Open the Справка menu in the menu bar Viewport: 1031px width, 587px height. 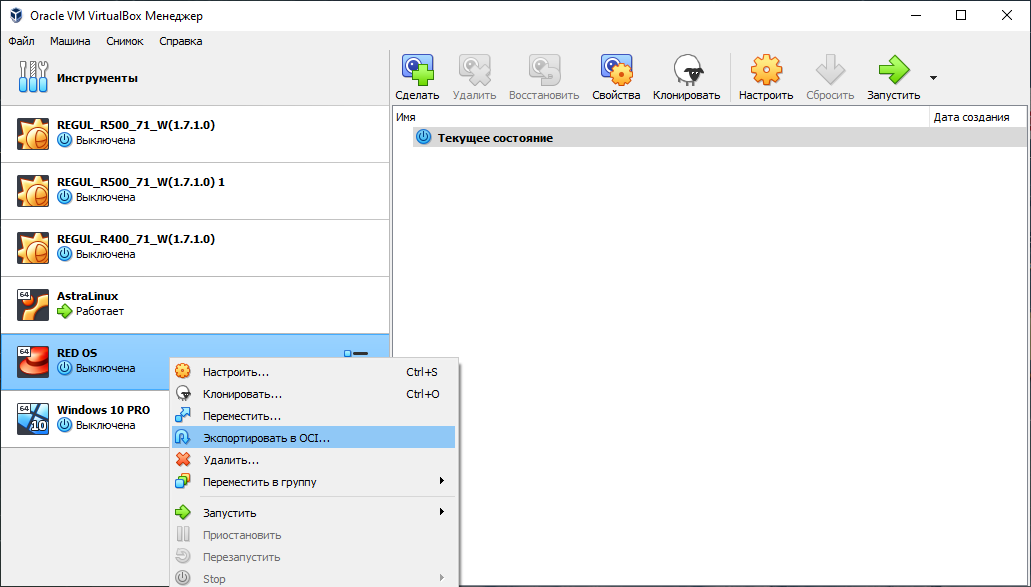[180, 41]
